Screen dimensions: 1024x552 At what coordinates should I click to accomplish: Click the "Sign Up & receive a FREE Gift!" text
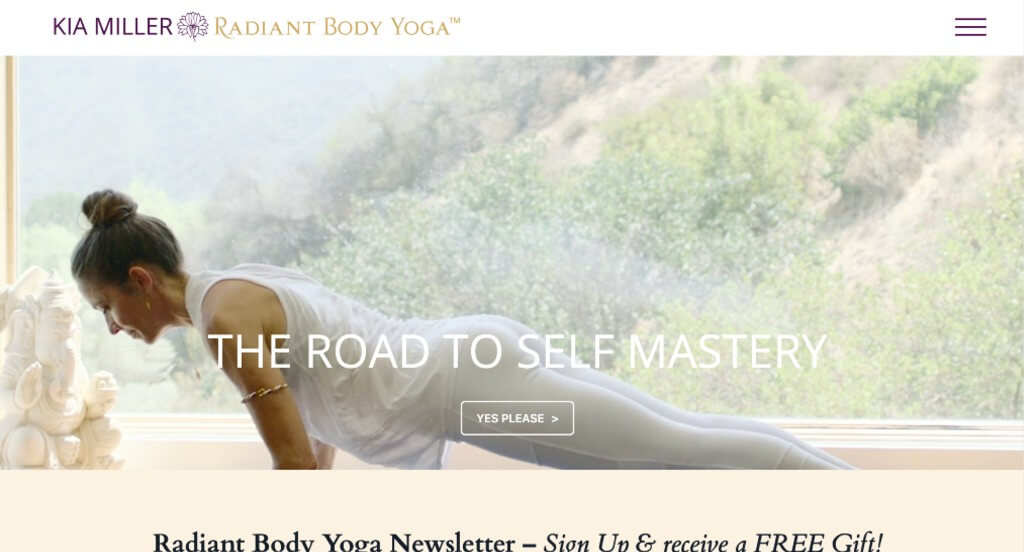click(713, 542)
